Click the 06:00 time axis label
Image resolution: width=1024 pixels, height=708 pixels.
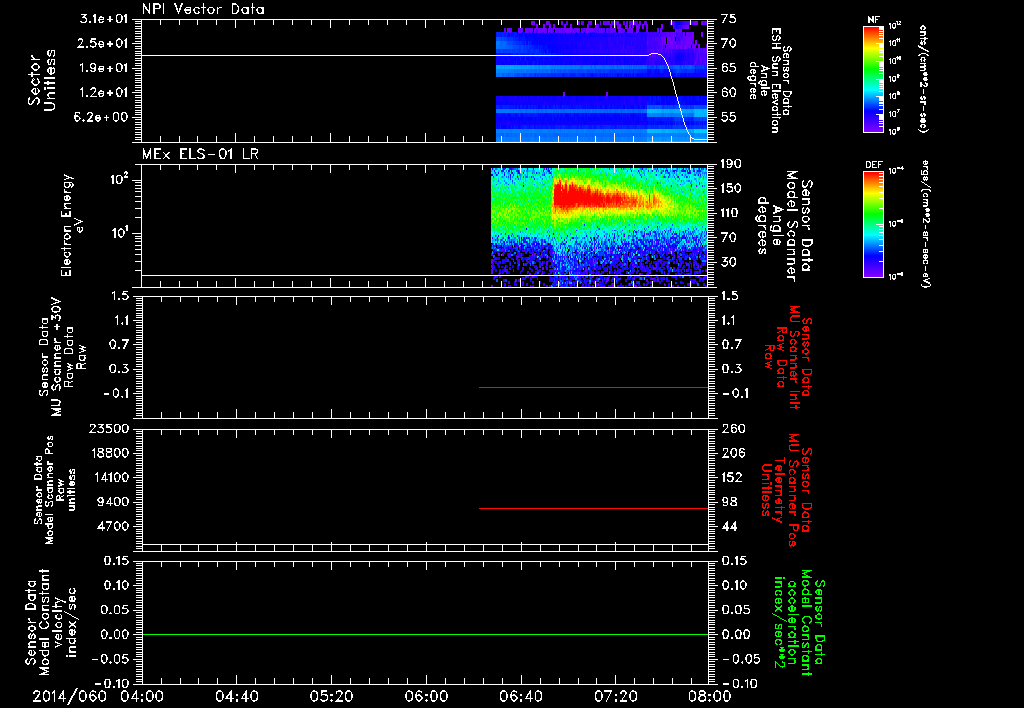point(426,696)
